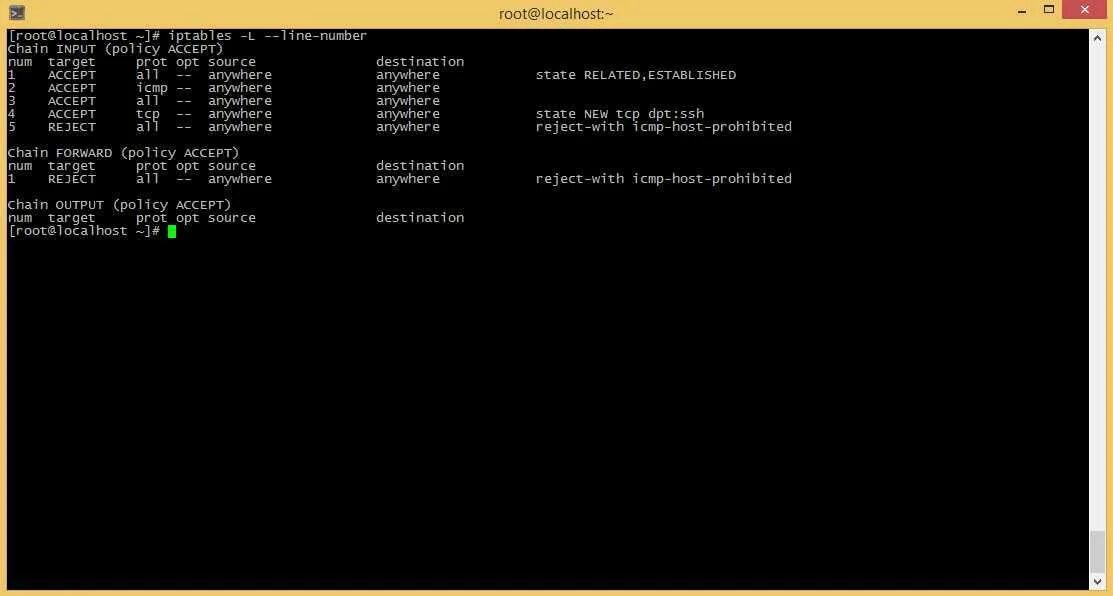Viewport: 1113px width, 596px height.
Task: Click the root@localhost:~ window title
Action: tap(556, 13)
